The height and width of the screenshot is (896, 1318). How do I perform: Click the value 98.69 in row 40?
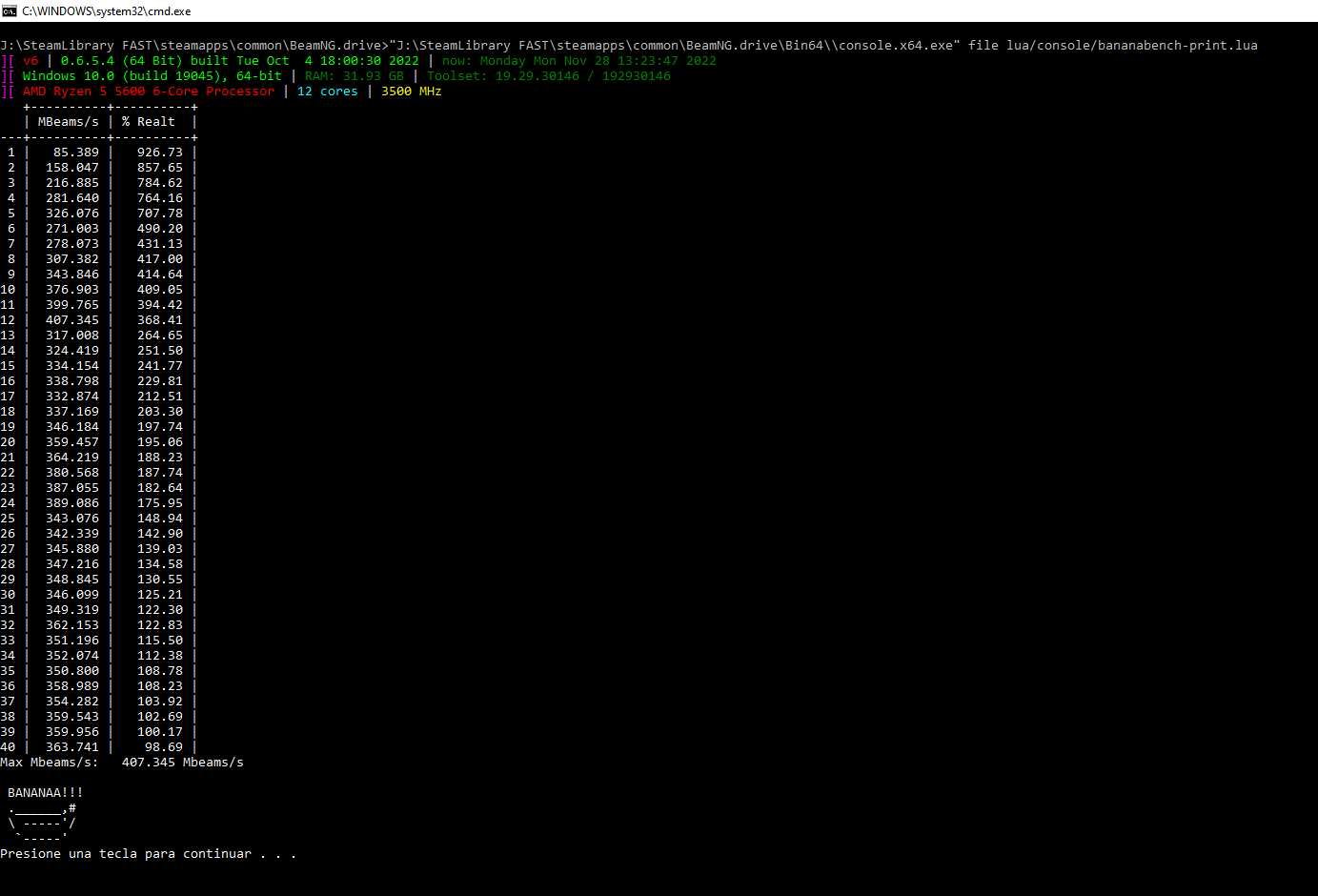(x=164, y=747)
